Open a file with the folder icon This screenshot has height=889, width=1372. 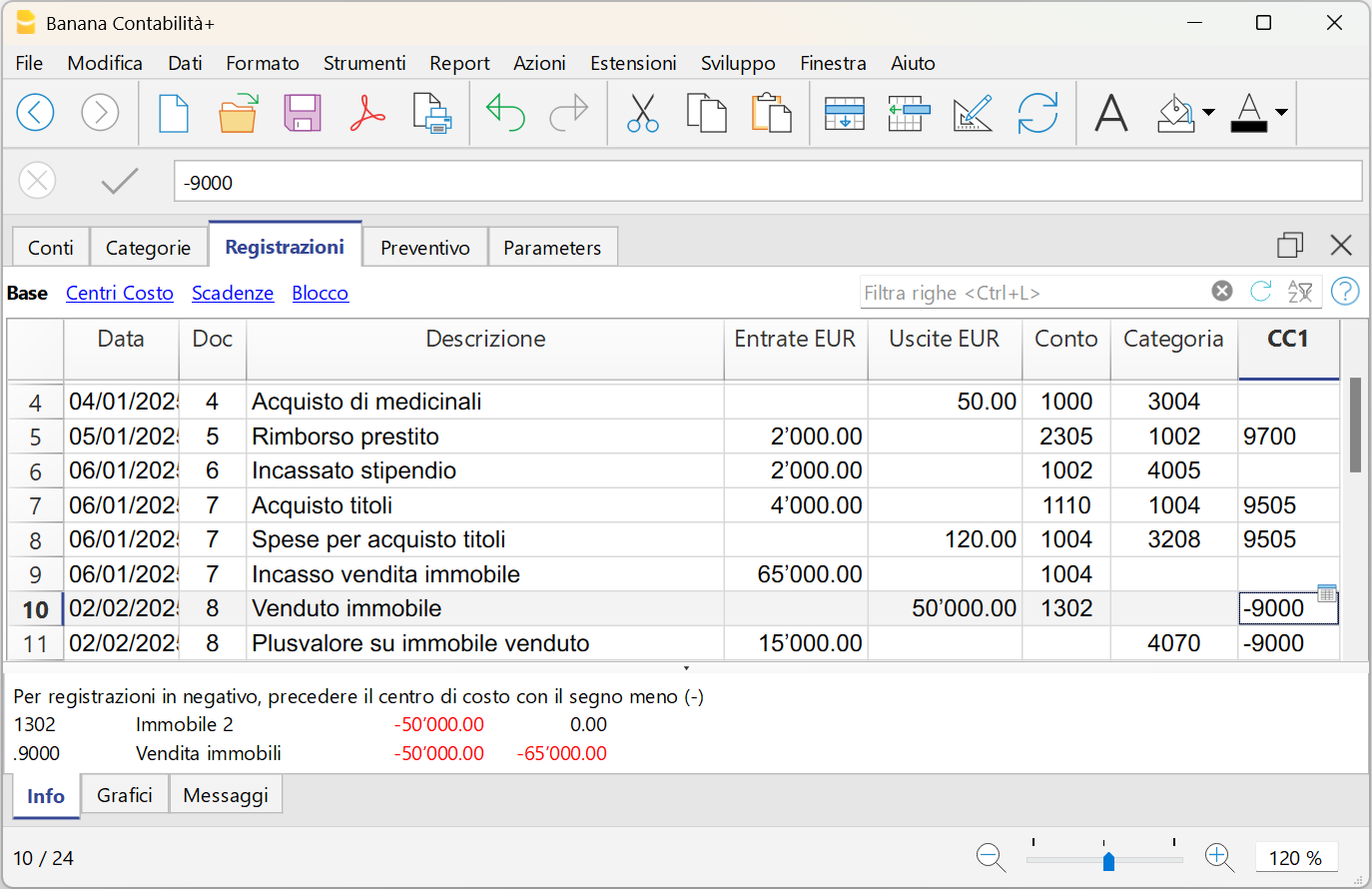point(238,113)
